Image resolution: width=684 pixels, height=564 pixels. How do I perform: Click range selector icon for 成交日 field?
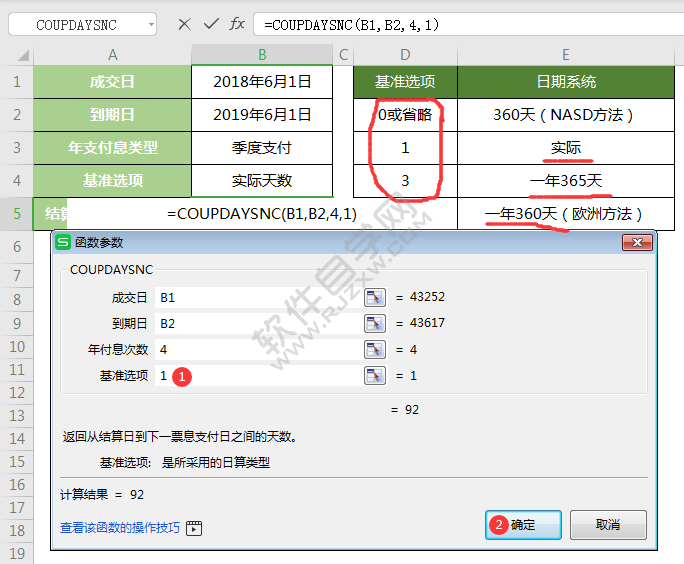[374, 297]
